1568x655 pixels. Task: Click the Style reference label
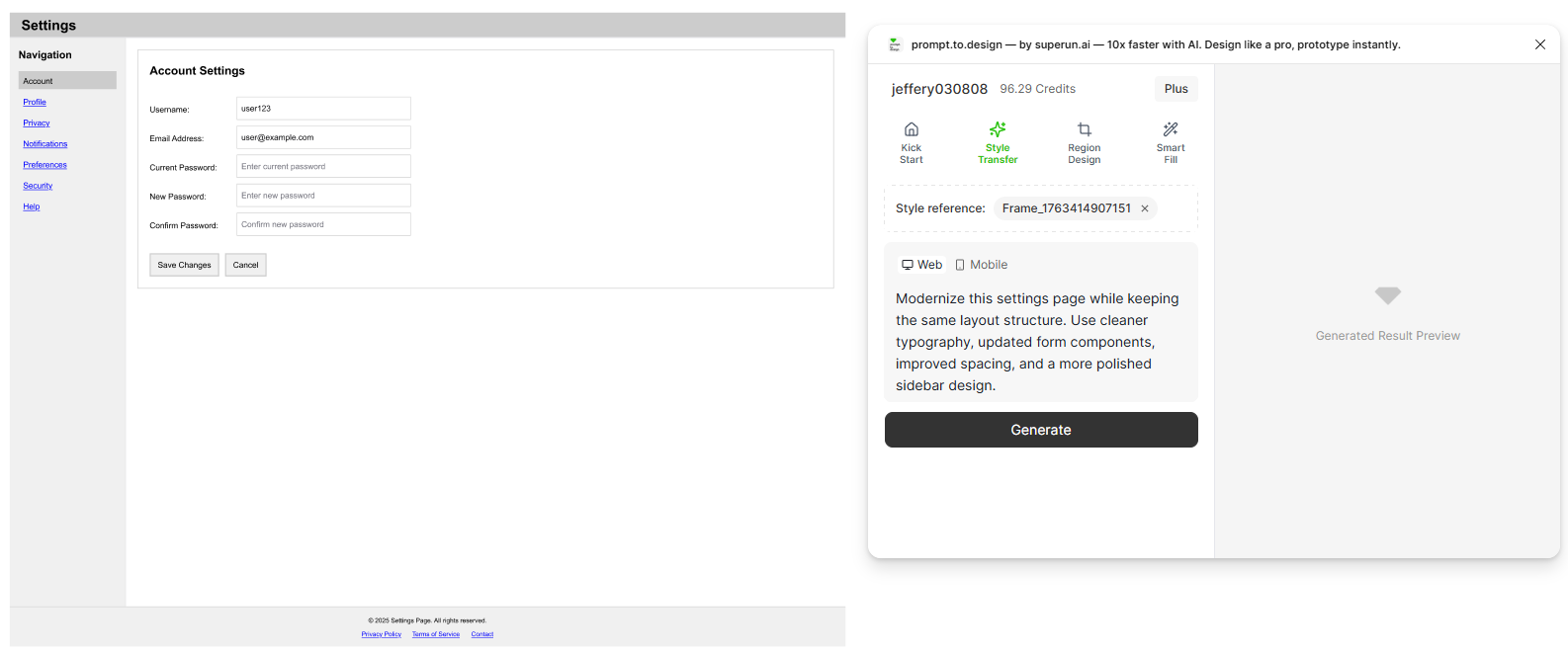pos(940,208)
